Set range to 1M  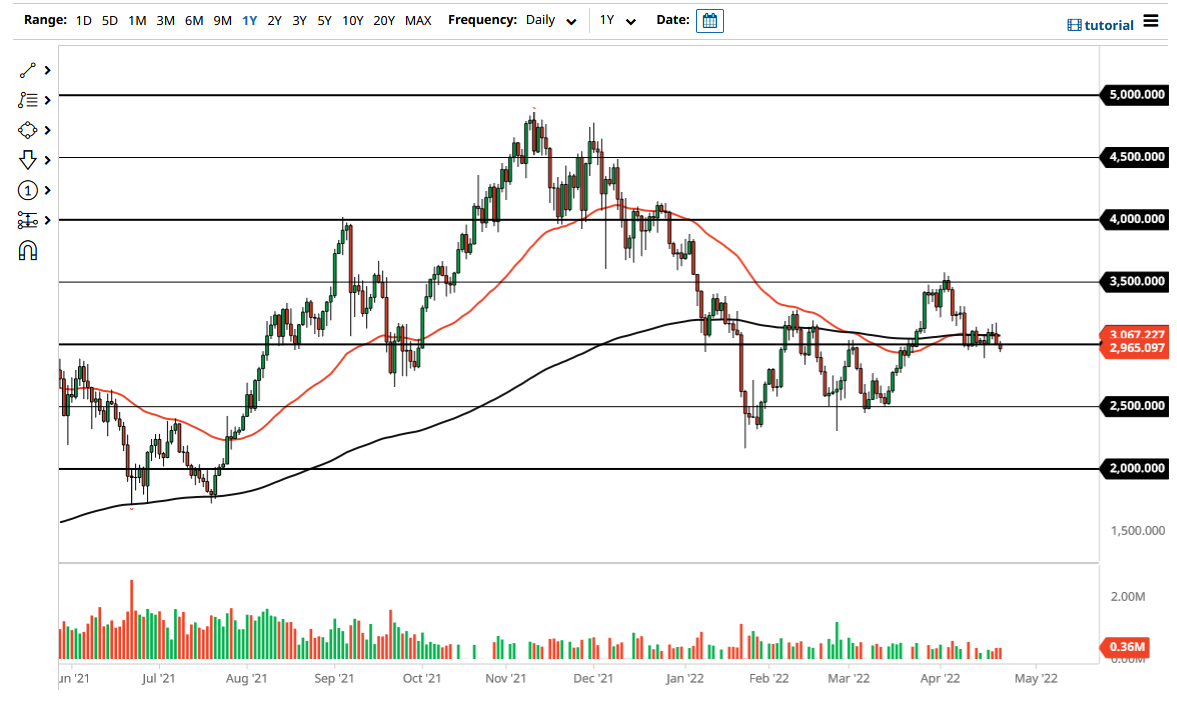tap(137, 21)
